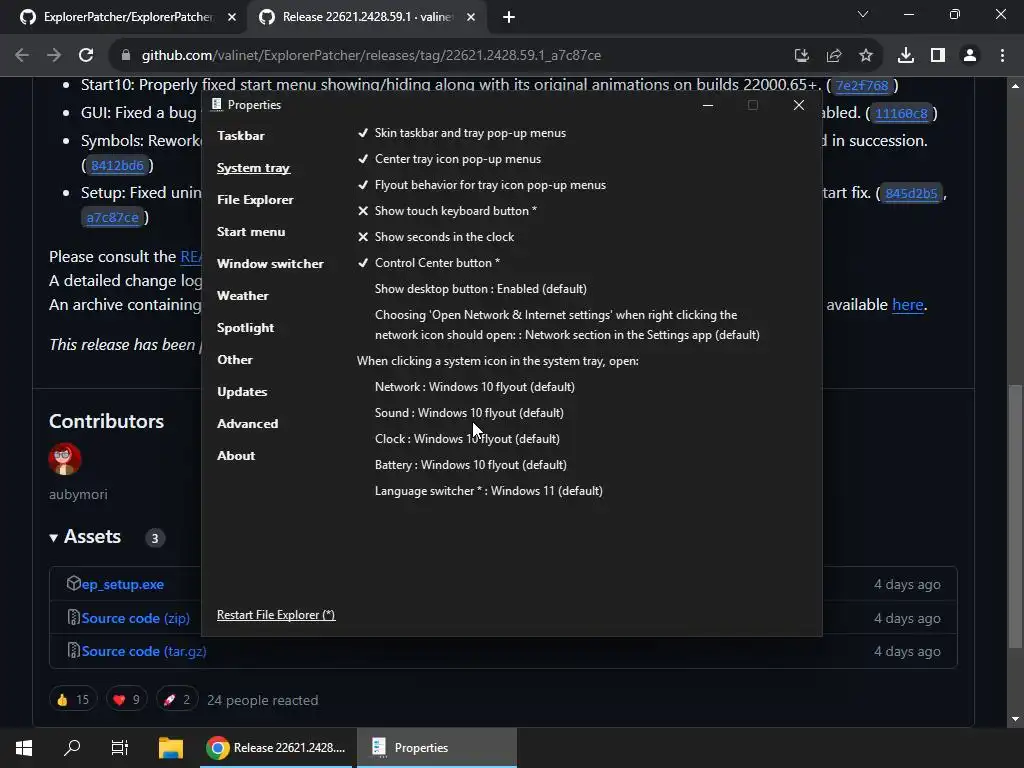Enable Show seconds in the clock

436,237
